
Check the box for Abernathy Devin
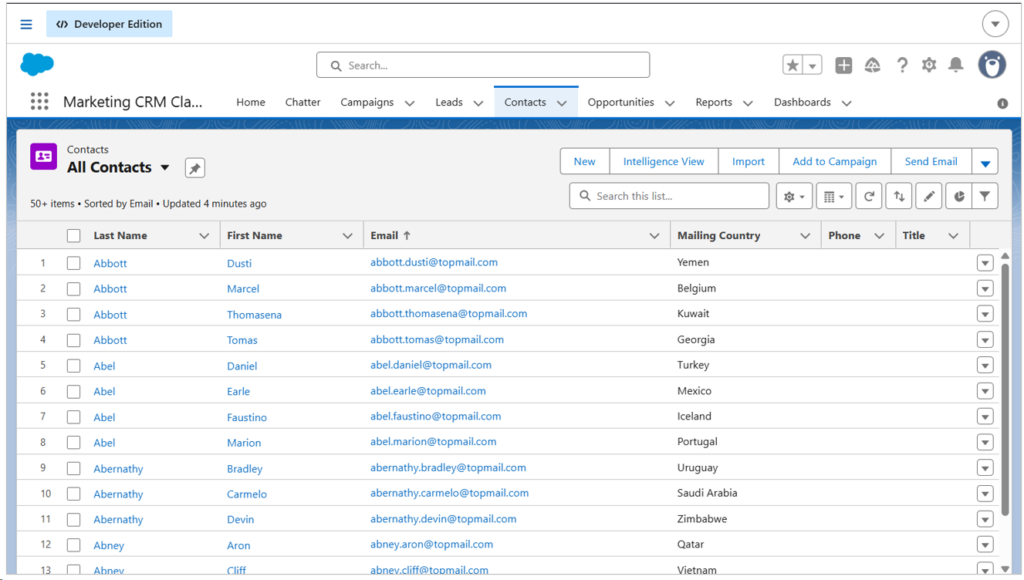(x=74, y=519)
